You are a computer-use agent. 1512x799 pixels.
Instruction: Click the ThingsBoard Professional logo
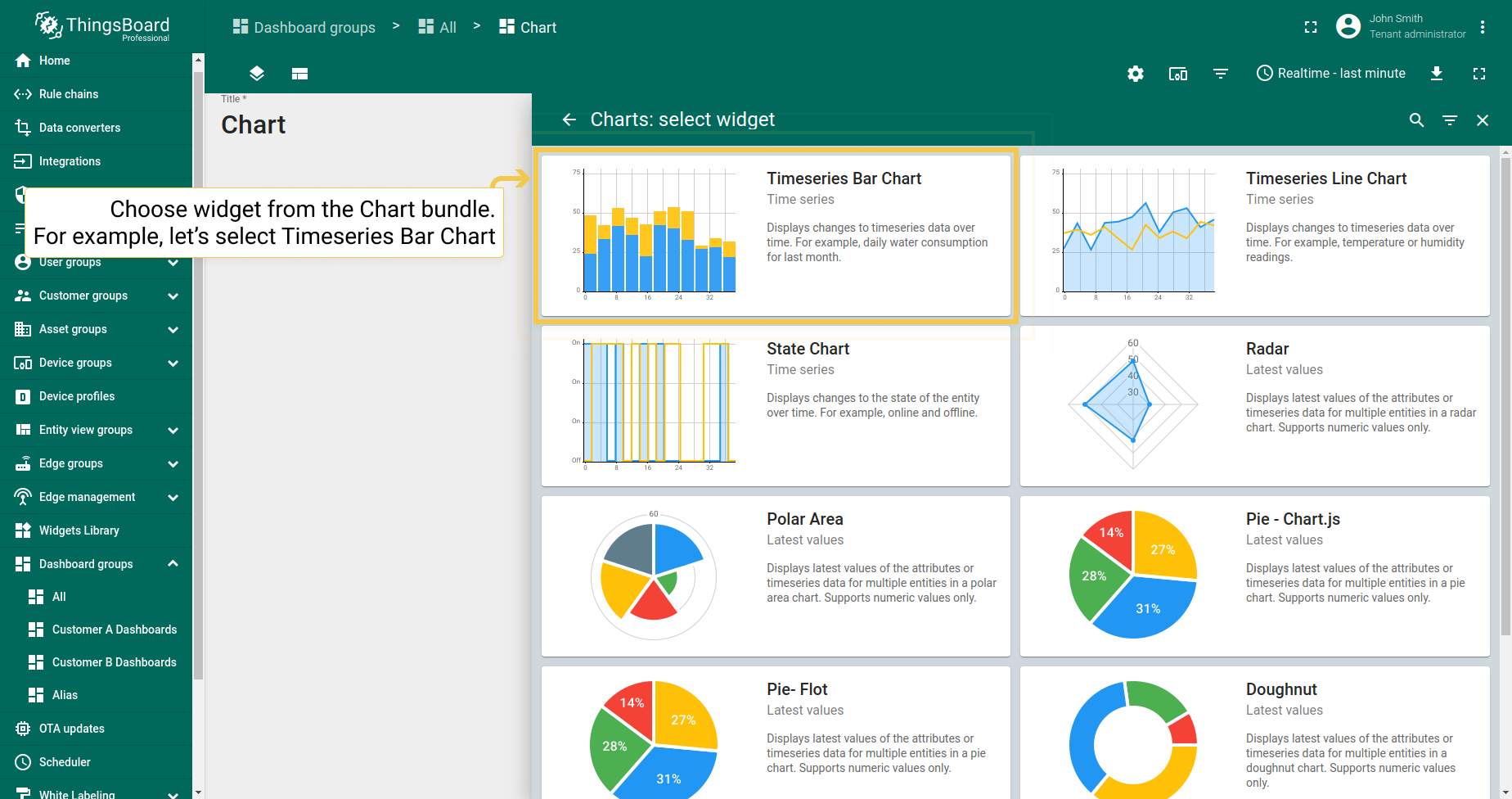coord(102,27)
